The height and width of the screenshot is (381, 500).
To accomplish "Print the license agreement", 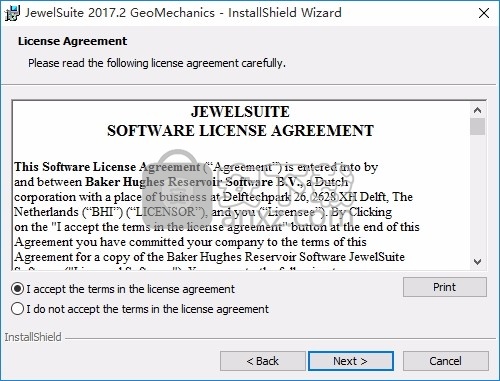I will [x=445, y=287].
